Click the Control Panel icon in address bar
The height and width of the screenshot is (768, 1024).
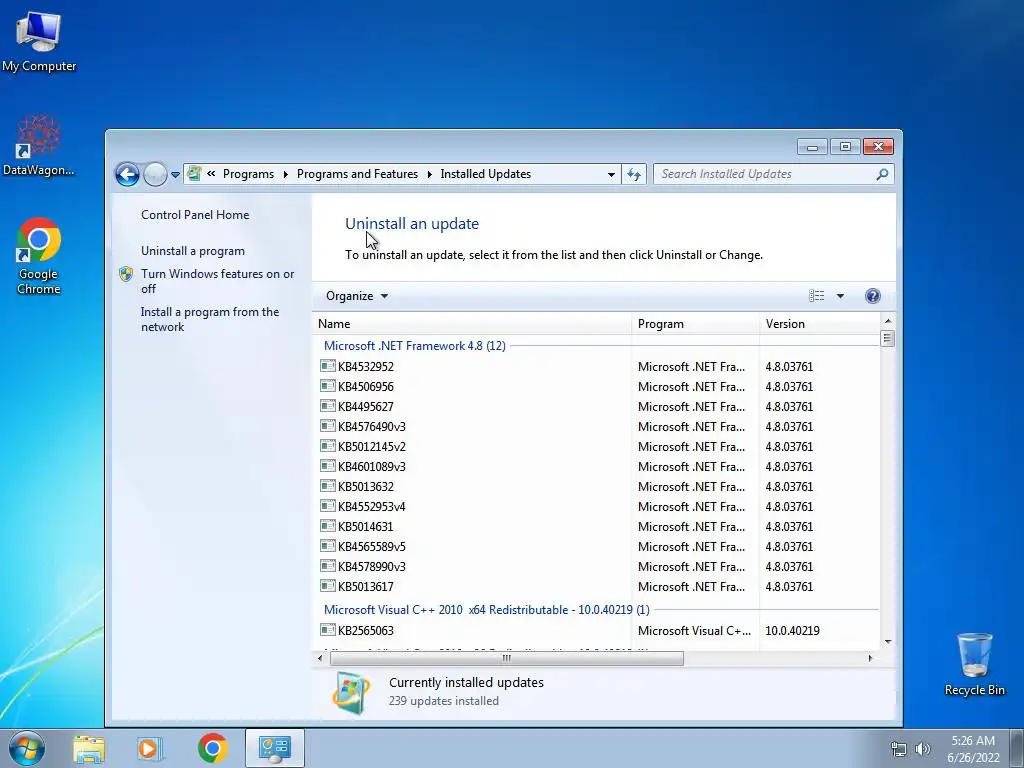click(194, 174)
